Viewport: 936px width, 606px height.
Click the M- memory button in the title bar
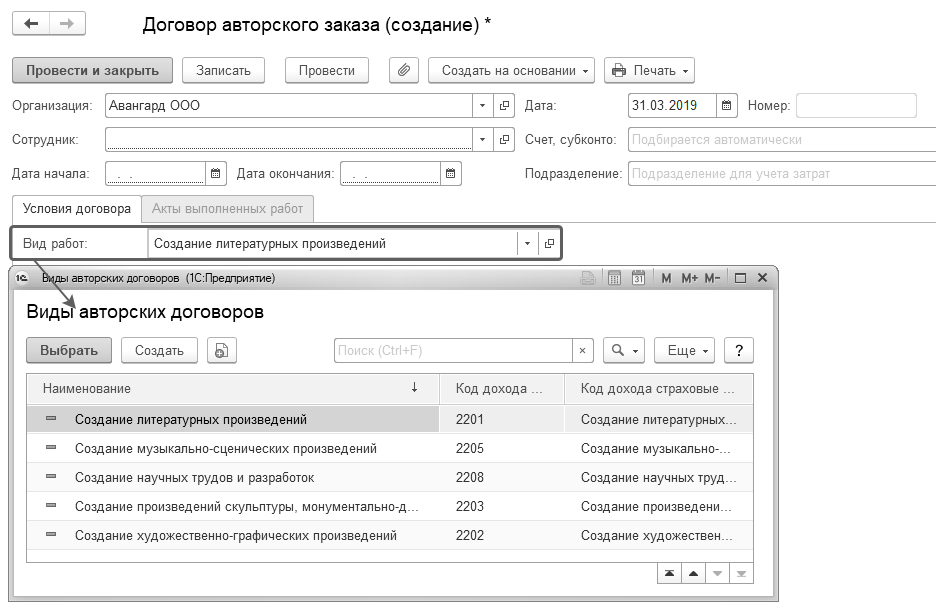pyautogui.click(x=712, y=278)
